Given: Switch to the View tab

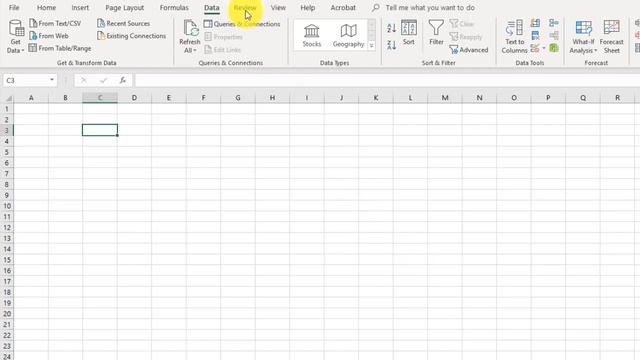Looking at the screenshot, I should coord(278,7).
